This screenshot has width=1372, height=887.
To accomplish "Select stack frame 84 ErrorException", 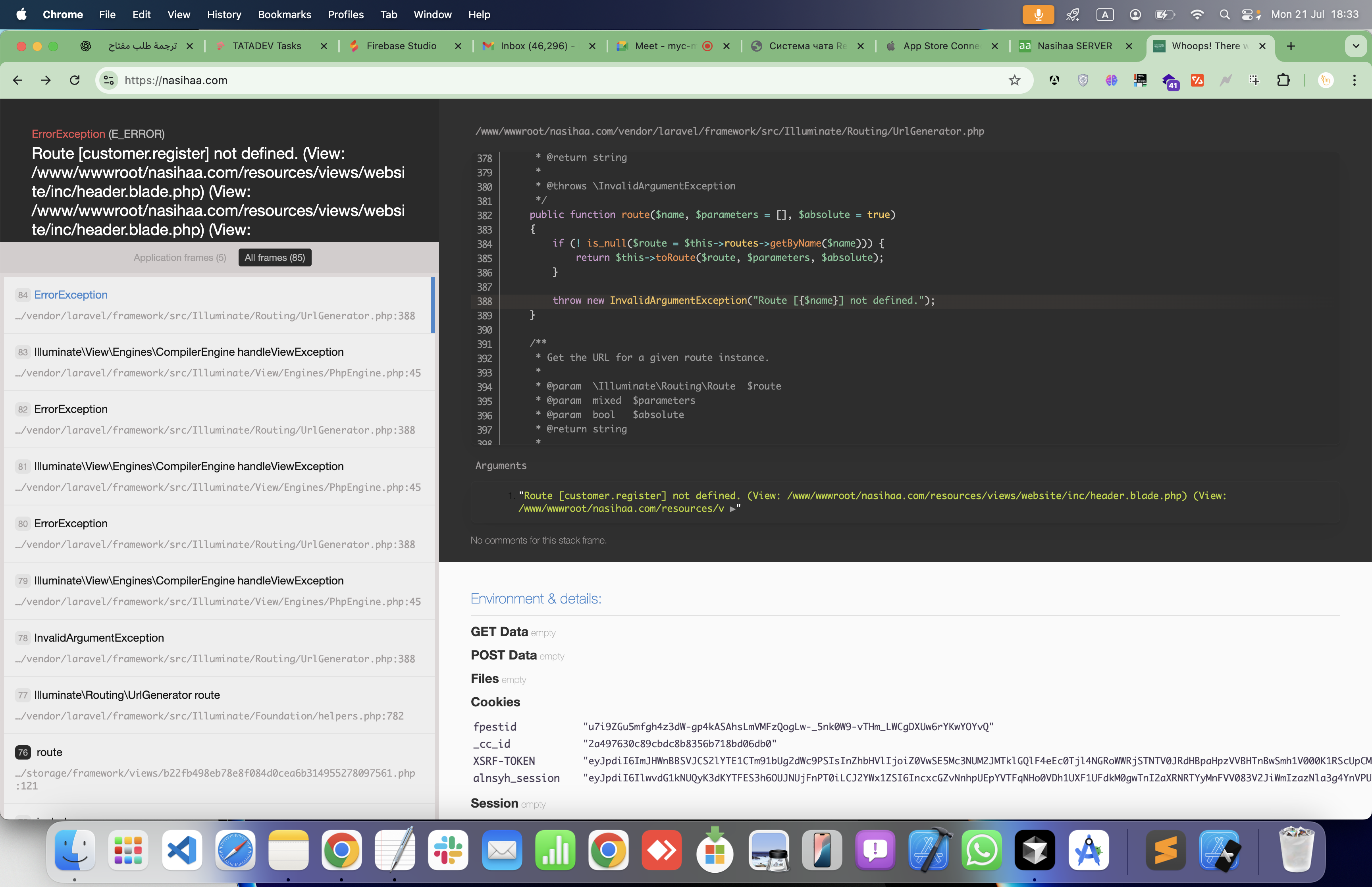I will tap(219, 305).
